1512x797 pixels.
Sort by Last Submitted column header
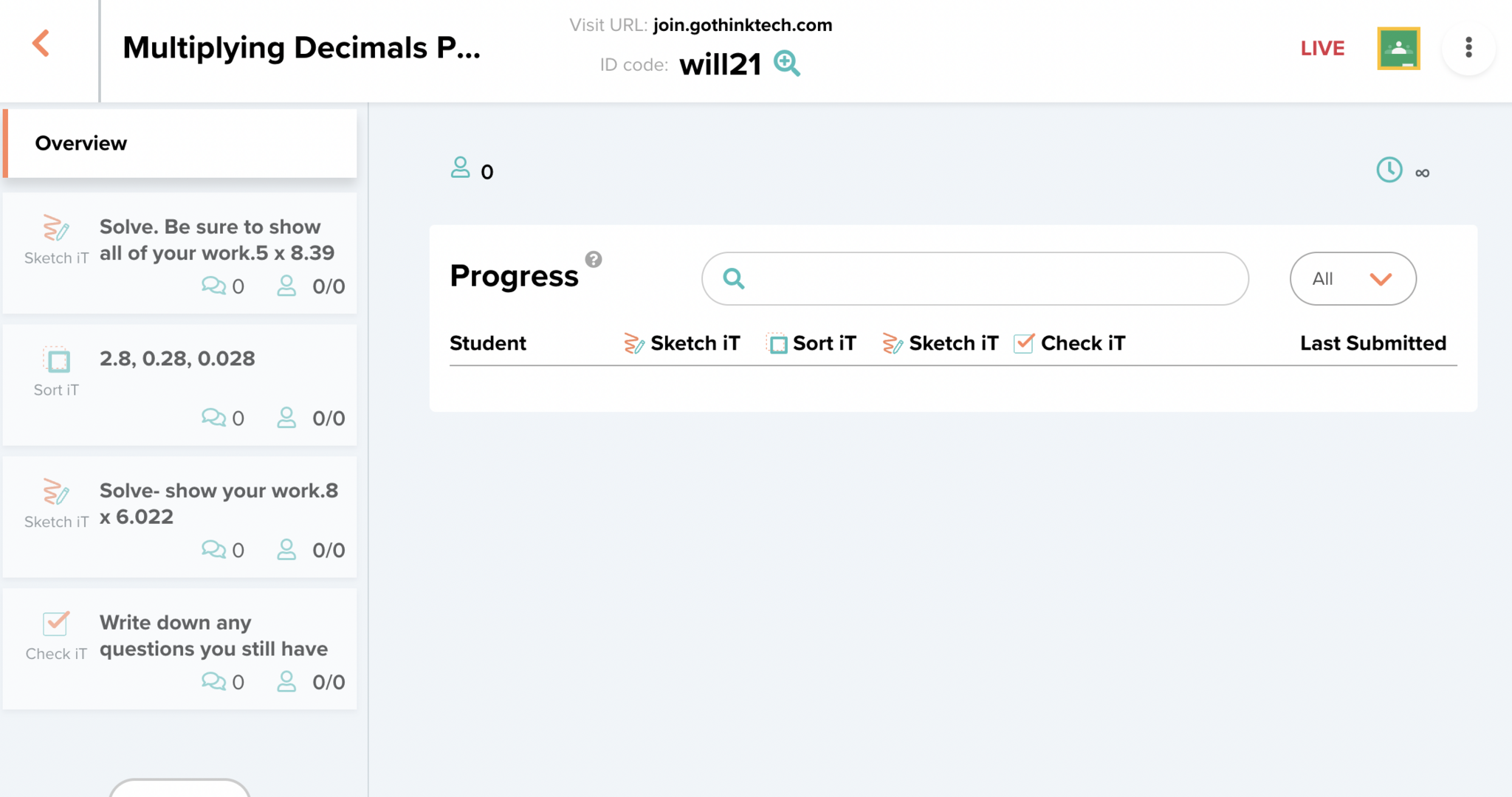[x=1372, y=343]
